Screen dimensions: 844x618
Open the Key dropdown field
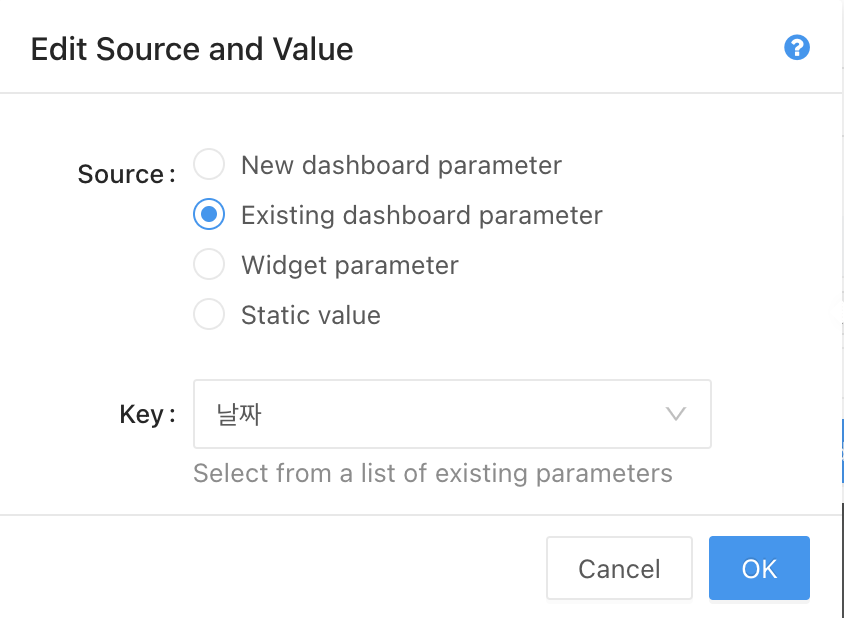451,414
